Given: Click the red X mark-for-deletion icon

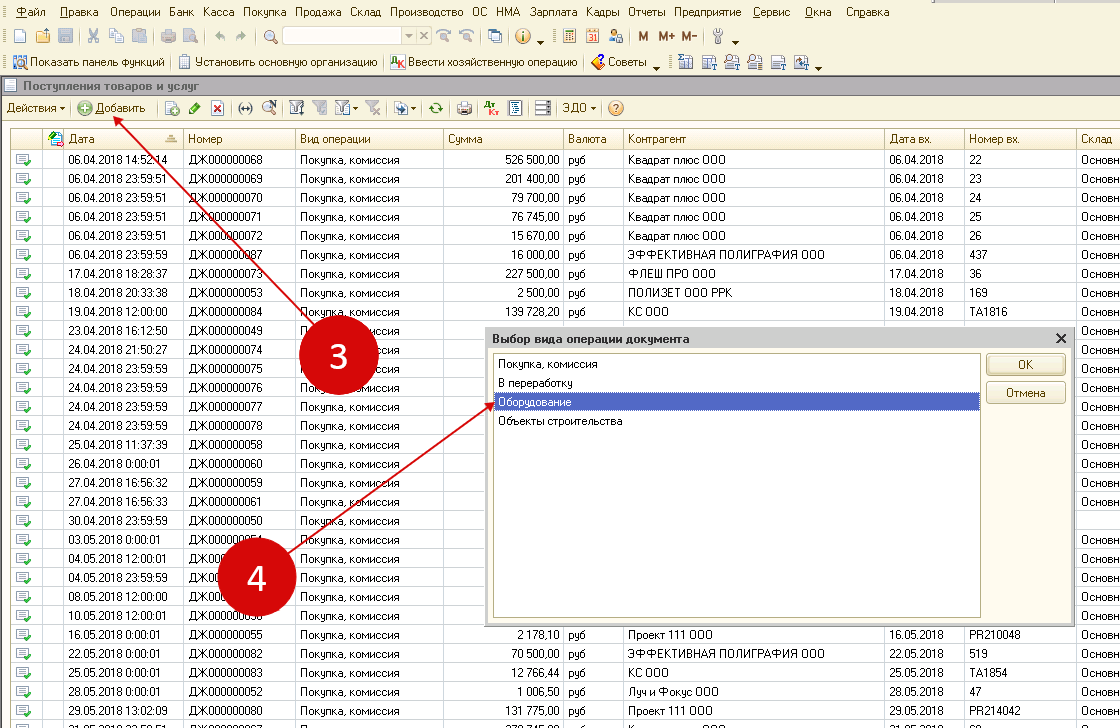Looking at the screenshot, I should point(217,108).
